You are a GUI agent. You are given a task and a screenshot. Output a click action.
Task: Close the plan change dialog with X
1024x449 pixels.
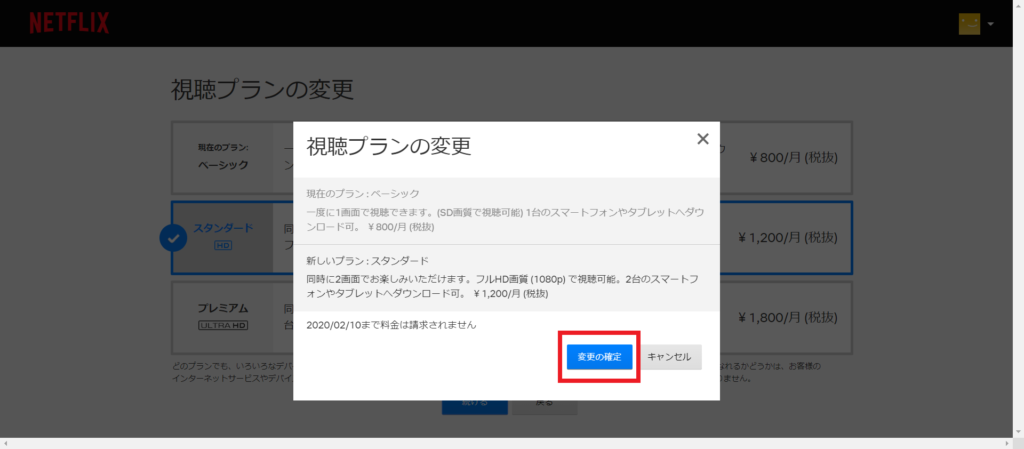(703, 138)
